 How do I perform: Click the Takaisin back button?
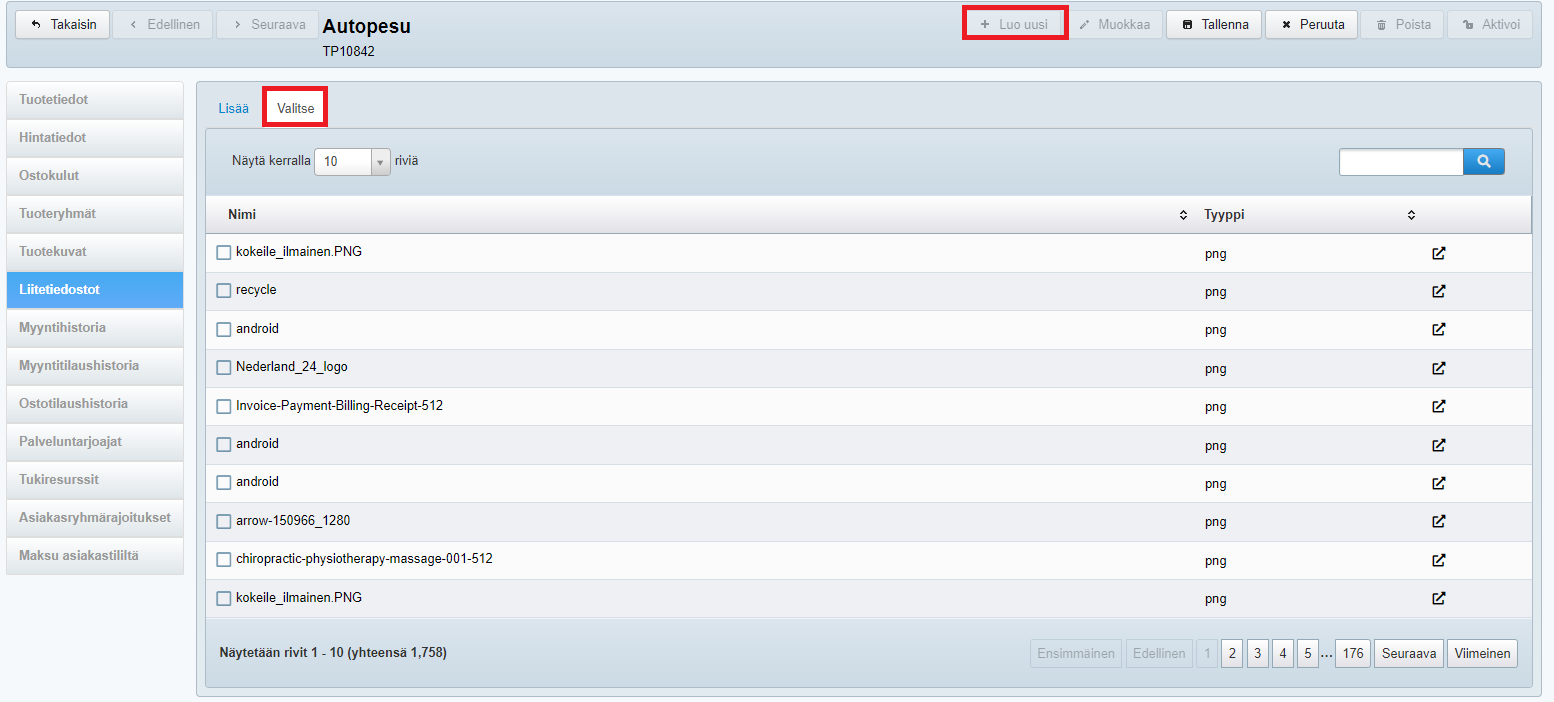(x=63, y=25)
